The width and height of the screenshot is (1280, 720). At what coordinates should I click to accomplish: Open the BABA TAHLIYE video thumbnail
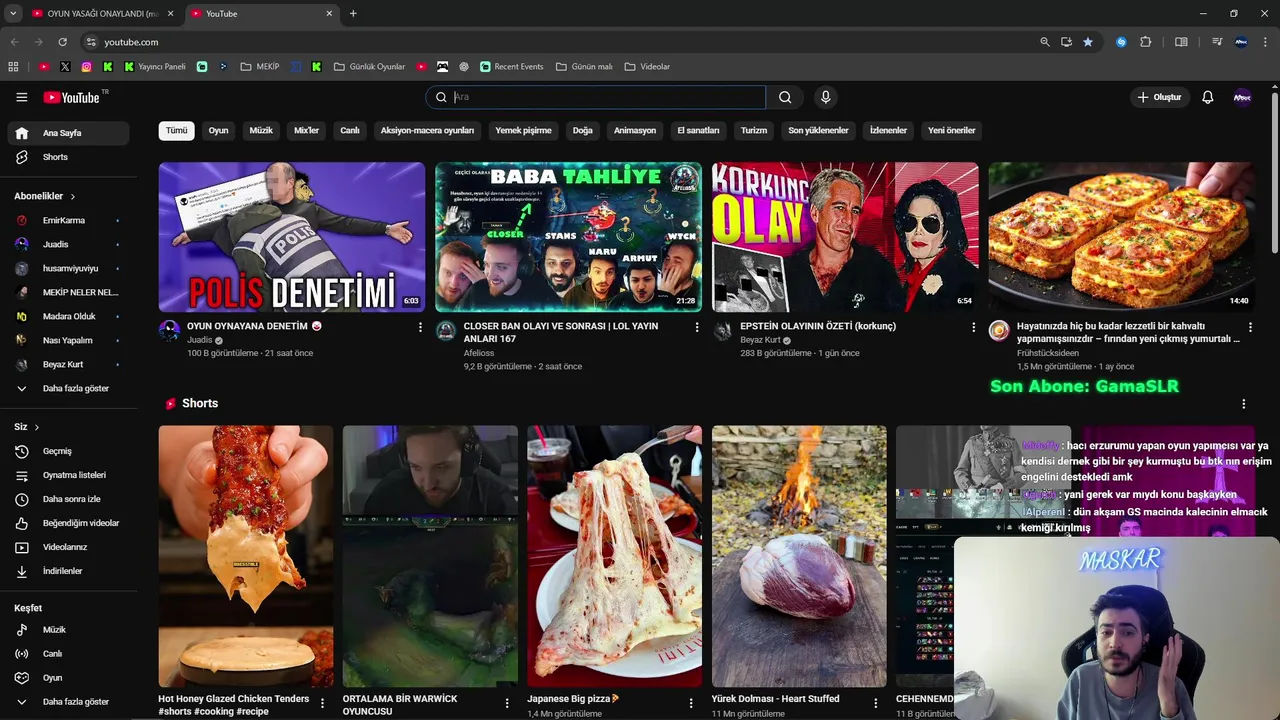[568, 237]
